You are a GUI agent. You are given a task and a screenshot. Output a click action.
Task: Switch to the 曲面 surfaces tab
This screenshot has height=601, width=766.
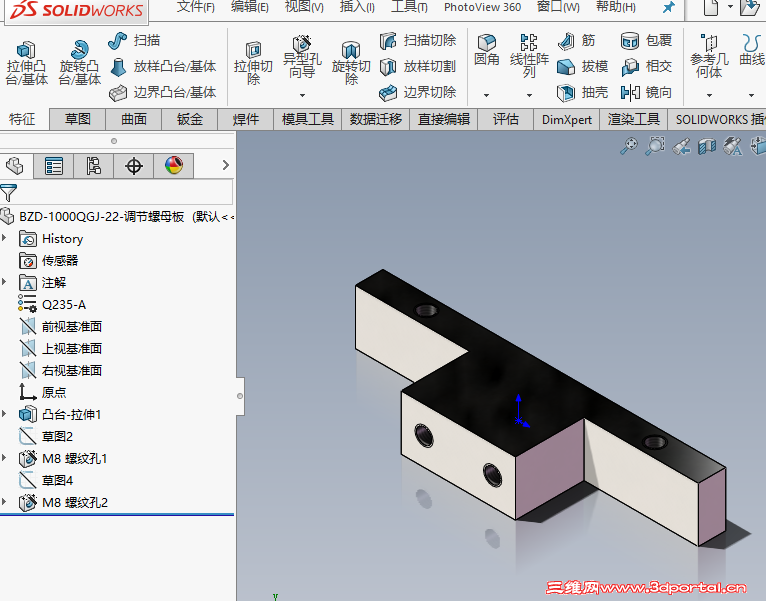click(x=134, y=119)
